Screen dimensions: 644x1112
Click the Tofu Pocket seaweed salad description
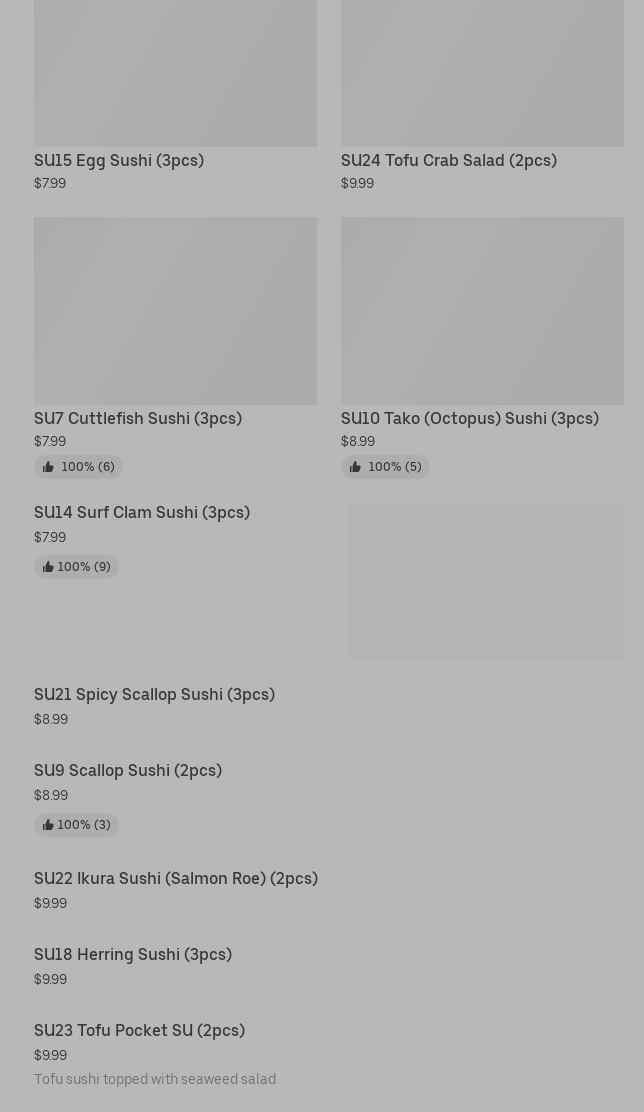click(x=155, y=1079)
